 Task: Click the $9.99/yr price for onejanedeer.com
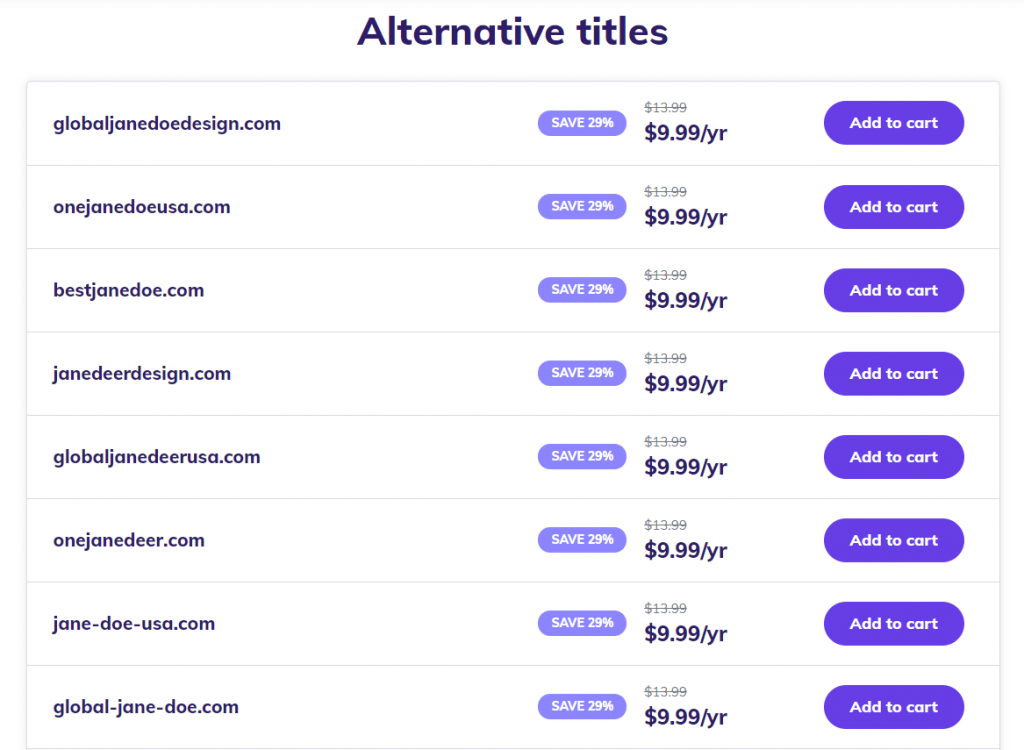pyautogui.click(x=685, y=550)
